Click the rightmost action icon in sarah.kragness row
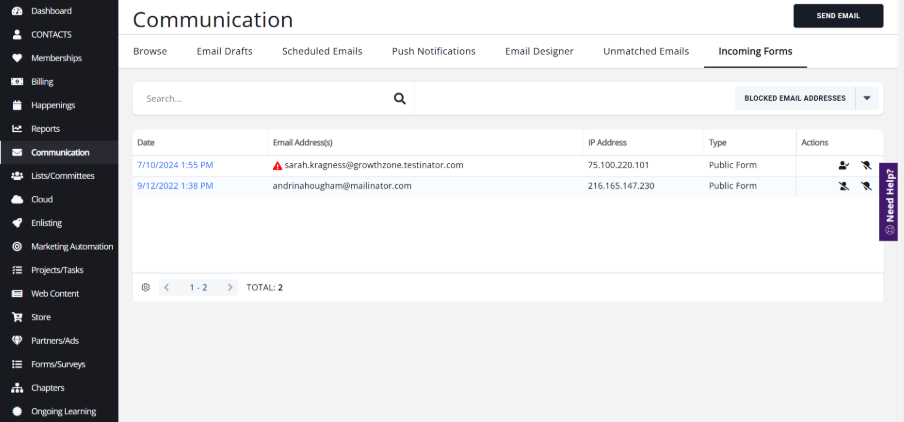The height and width of the screenshot is (422, 904). 866,165
